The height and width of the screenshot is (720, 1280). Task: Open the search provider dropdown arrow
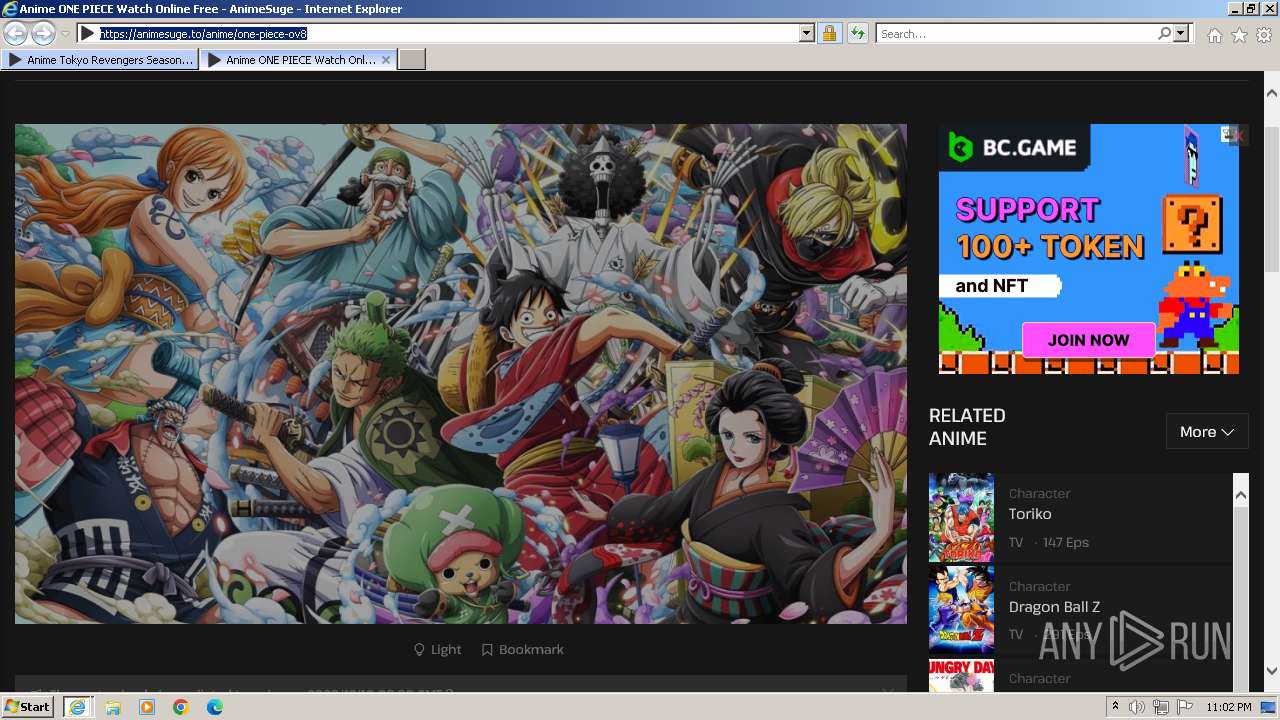click(1181, 34)
